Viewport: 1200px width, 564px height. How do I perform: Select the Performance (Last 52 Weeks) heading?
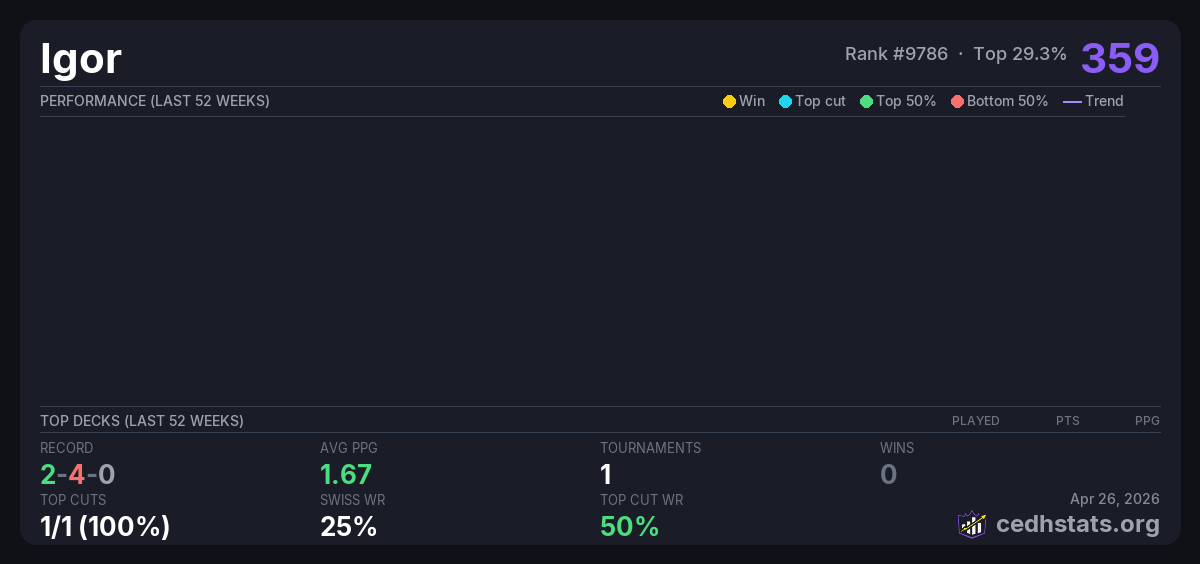pyautogui.click(x=154, y=101)
